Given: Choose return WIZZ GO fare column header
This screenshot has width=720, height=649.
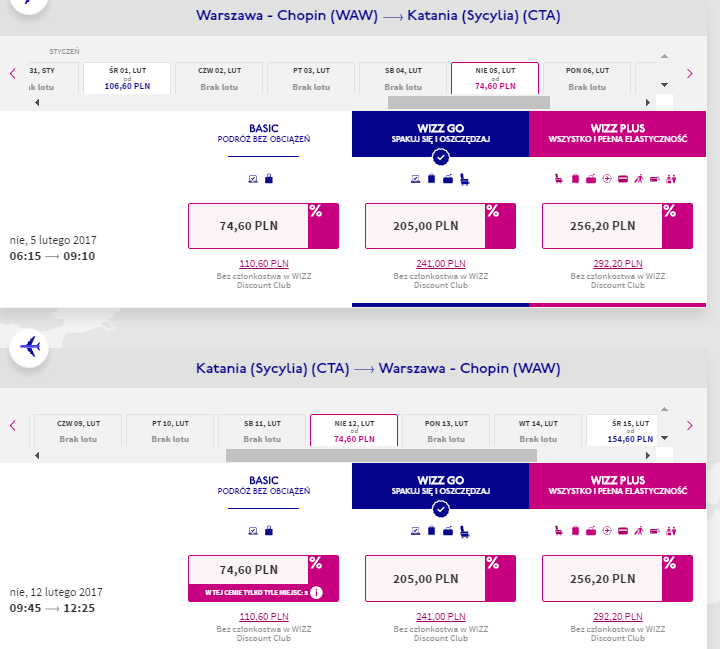Looking at the screenshot, I should [440, 485].
